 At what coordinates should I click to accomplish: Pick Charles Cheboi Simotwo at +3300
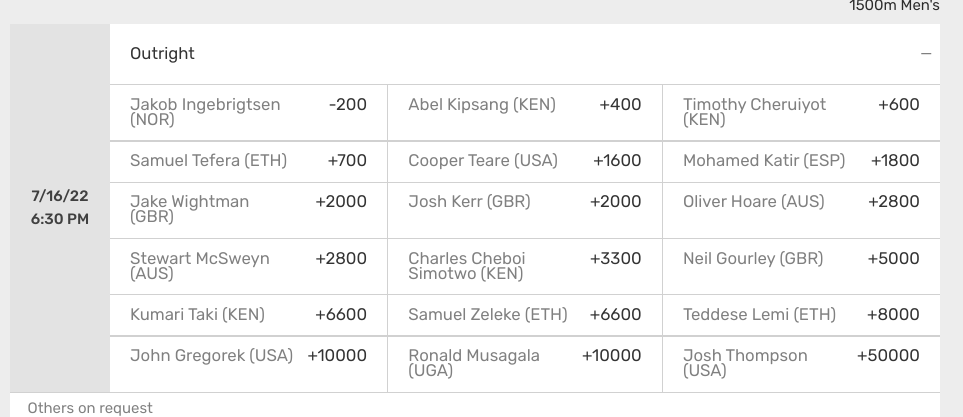click(525, 267)
